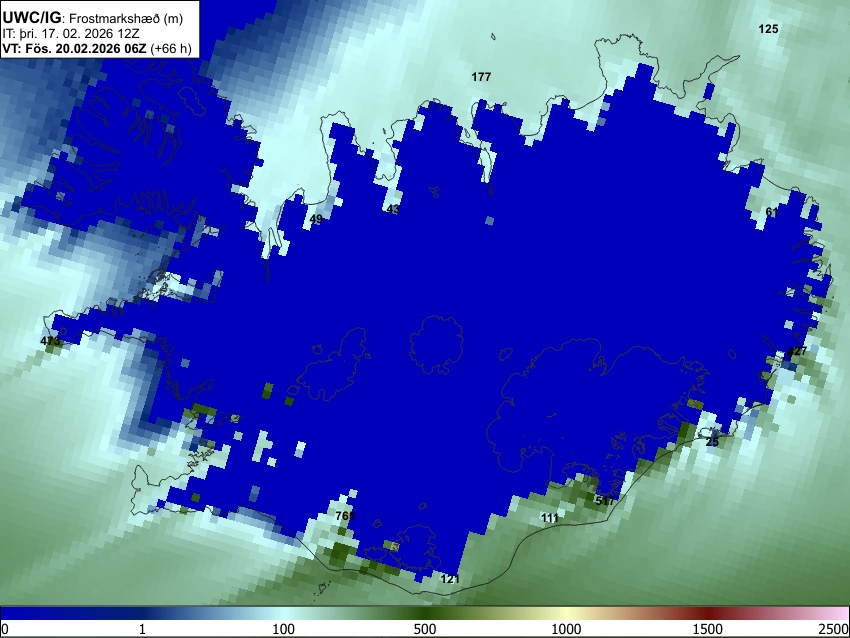The image size is (850, 638).
Task: Click the map value "765"
Action: (345, 515)
